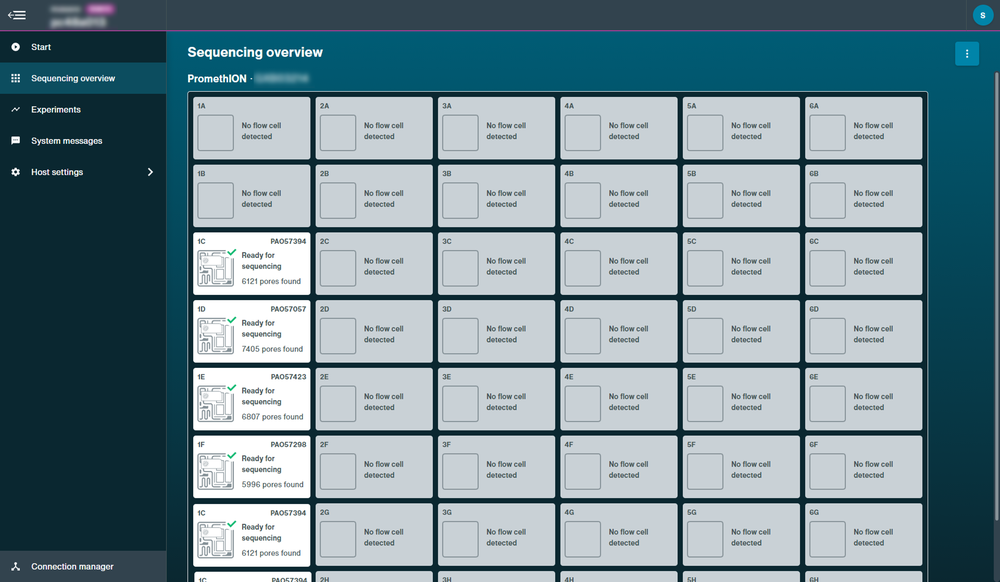
Task: Click the empty flow cell placeholder in 6G
Action: coord(827,539)
